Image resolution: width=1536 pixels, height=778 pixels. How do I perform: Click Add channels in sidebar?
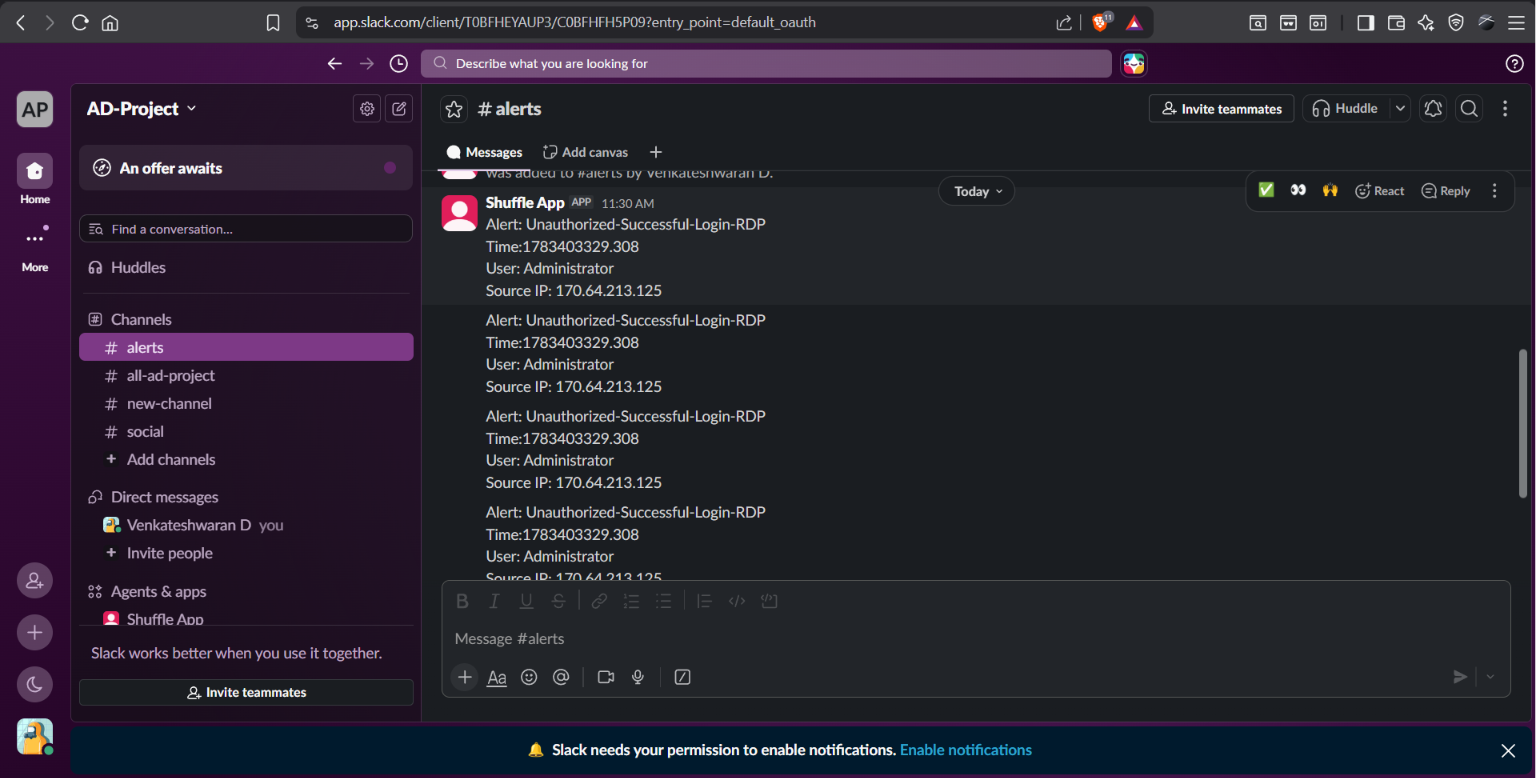tap(246, 459)
